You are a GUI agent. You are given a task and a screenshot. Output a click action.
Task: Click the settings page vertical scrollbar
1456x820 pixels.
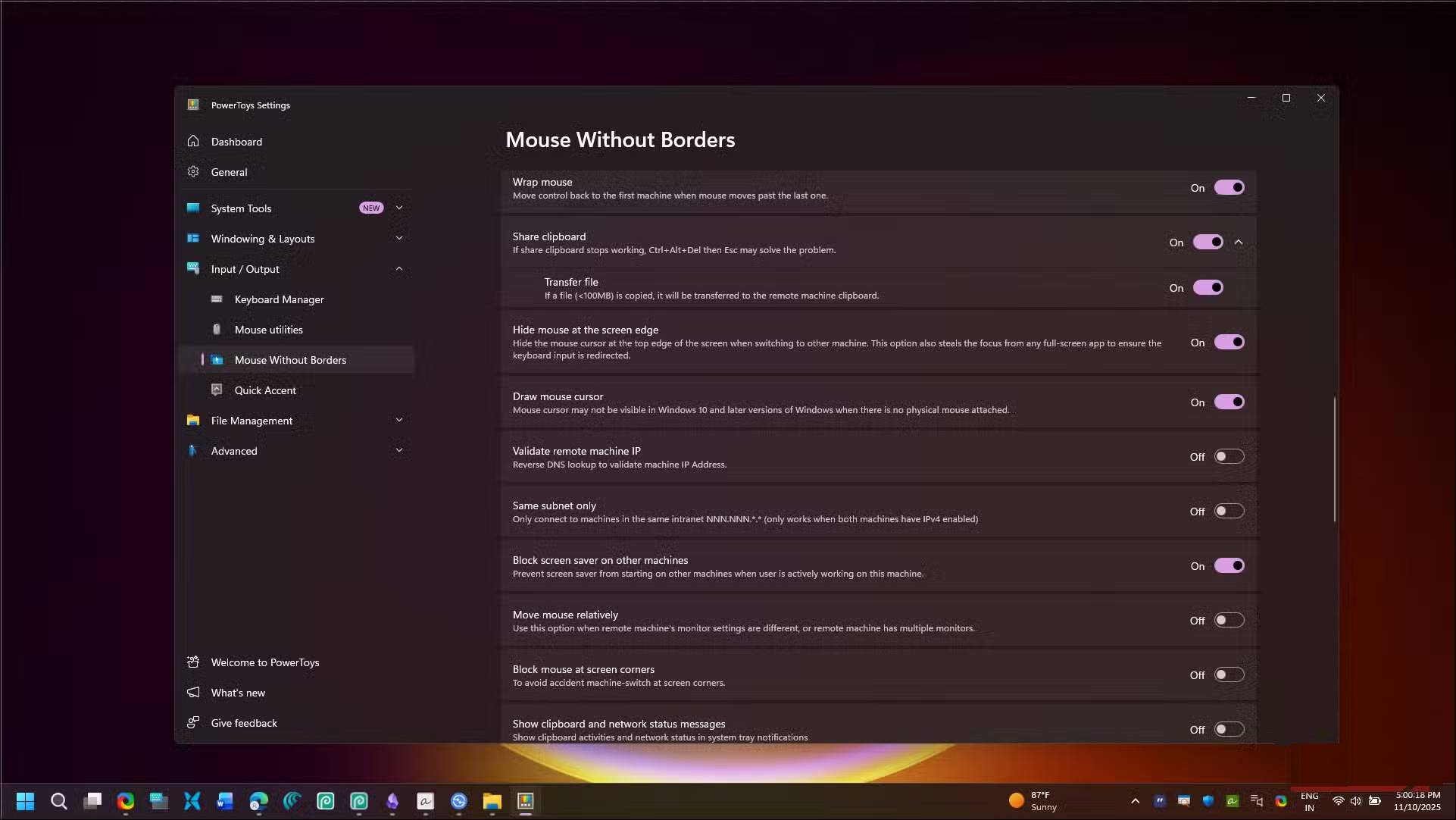(1334, 459)
